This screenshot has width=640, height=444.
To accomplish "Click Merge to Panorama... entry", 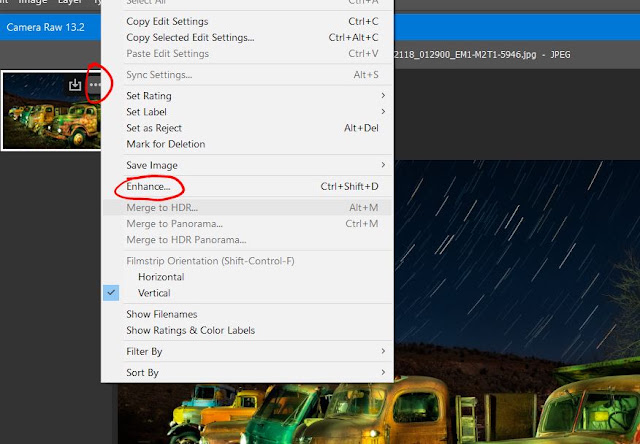I will (x=247, y=224).
